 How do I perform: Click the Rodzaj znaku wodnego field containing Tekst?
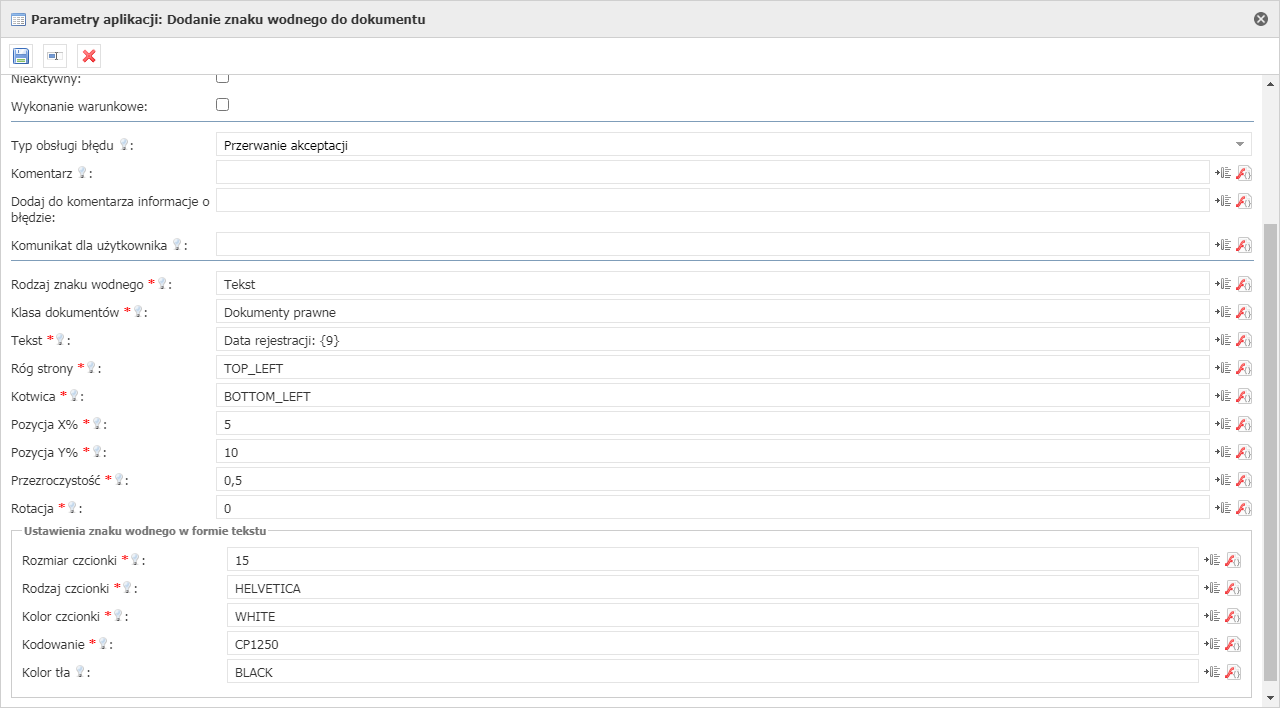[x=713, y=284]
